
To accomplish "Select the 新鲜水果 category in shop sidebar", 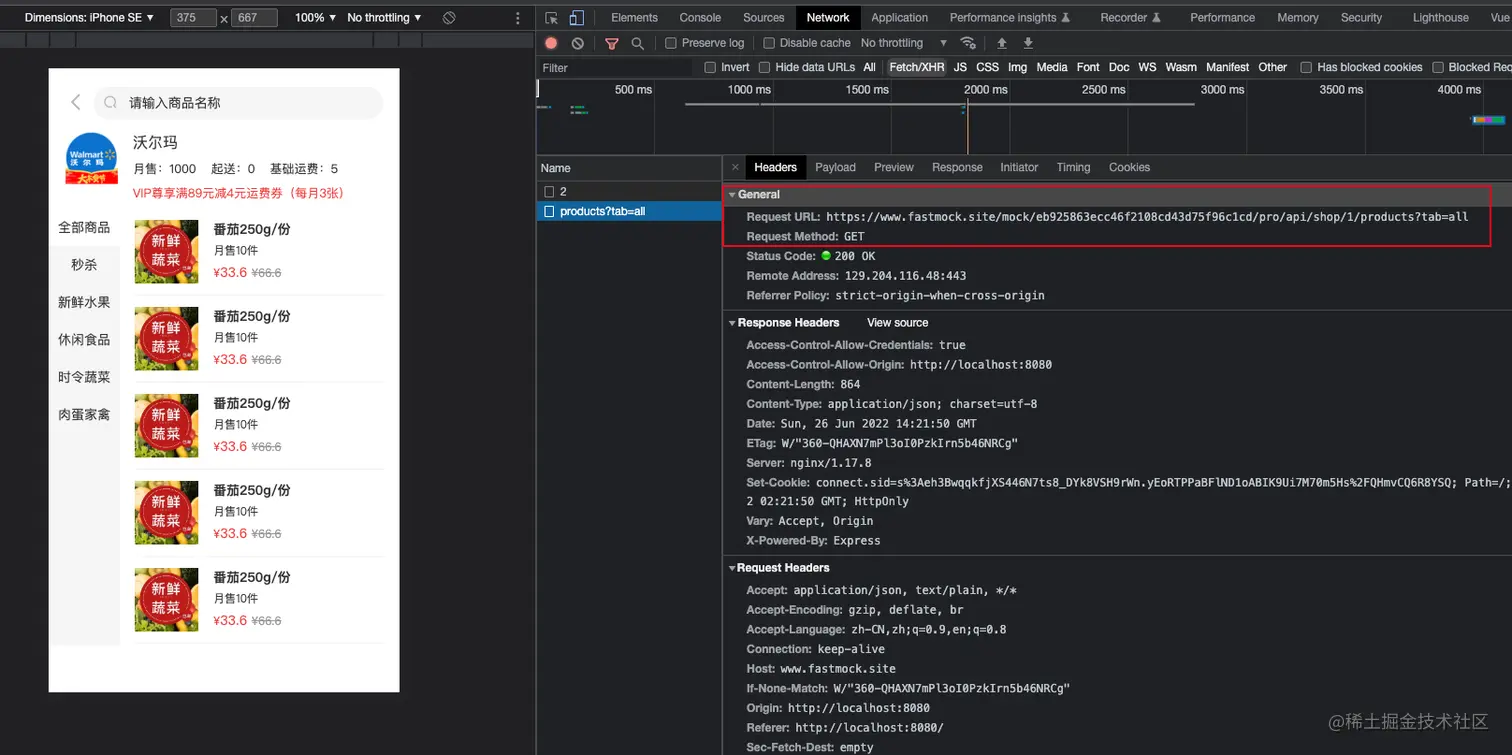I will click(84, 302).
